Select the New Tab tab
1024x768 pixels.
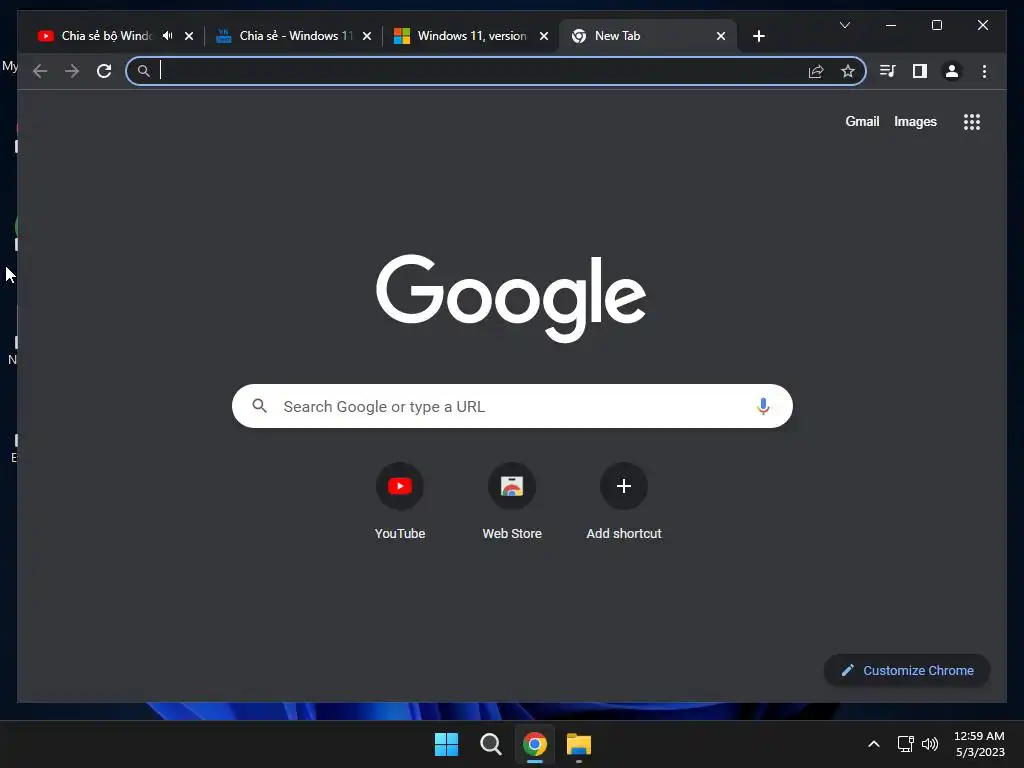coord(647,36)
